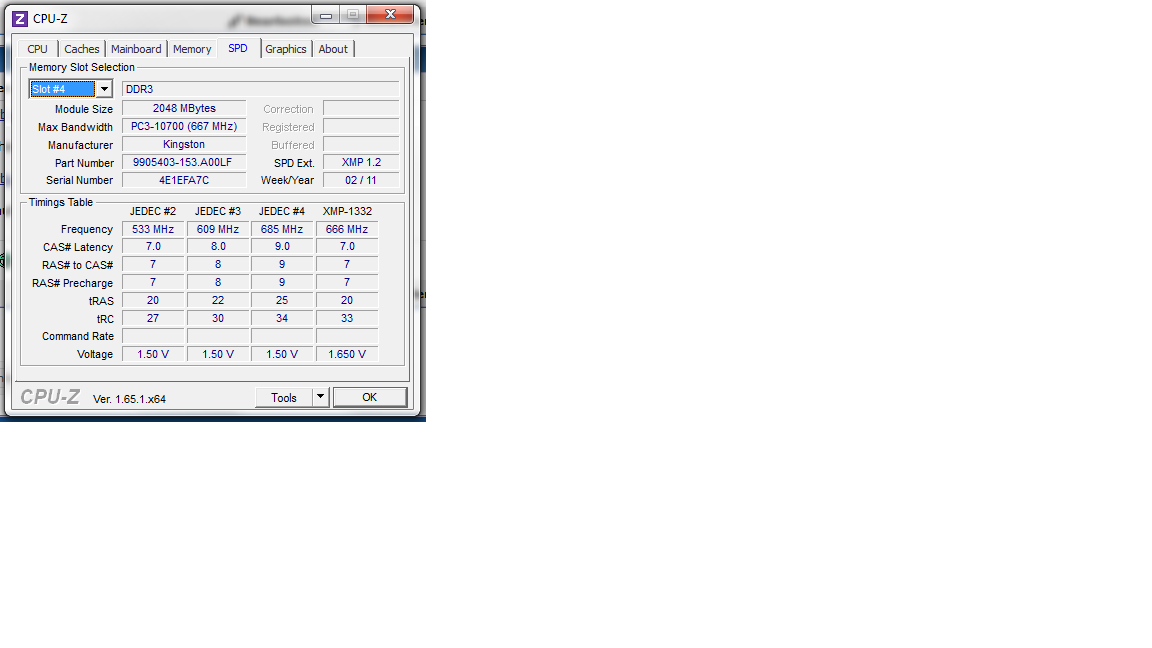Click the JEDEC #4 column header

[x=281, y=211]
